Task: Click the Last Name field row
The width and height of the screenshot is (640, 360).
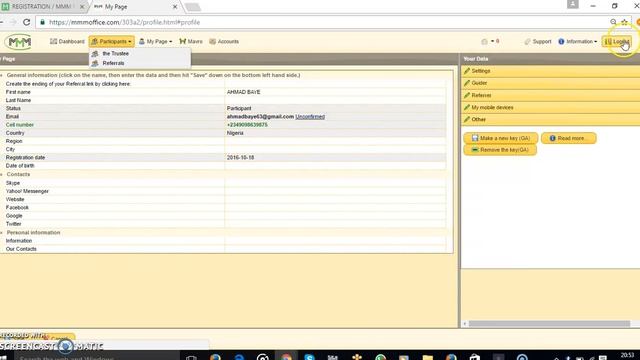Action: click(x=224, y=100)
